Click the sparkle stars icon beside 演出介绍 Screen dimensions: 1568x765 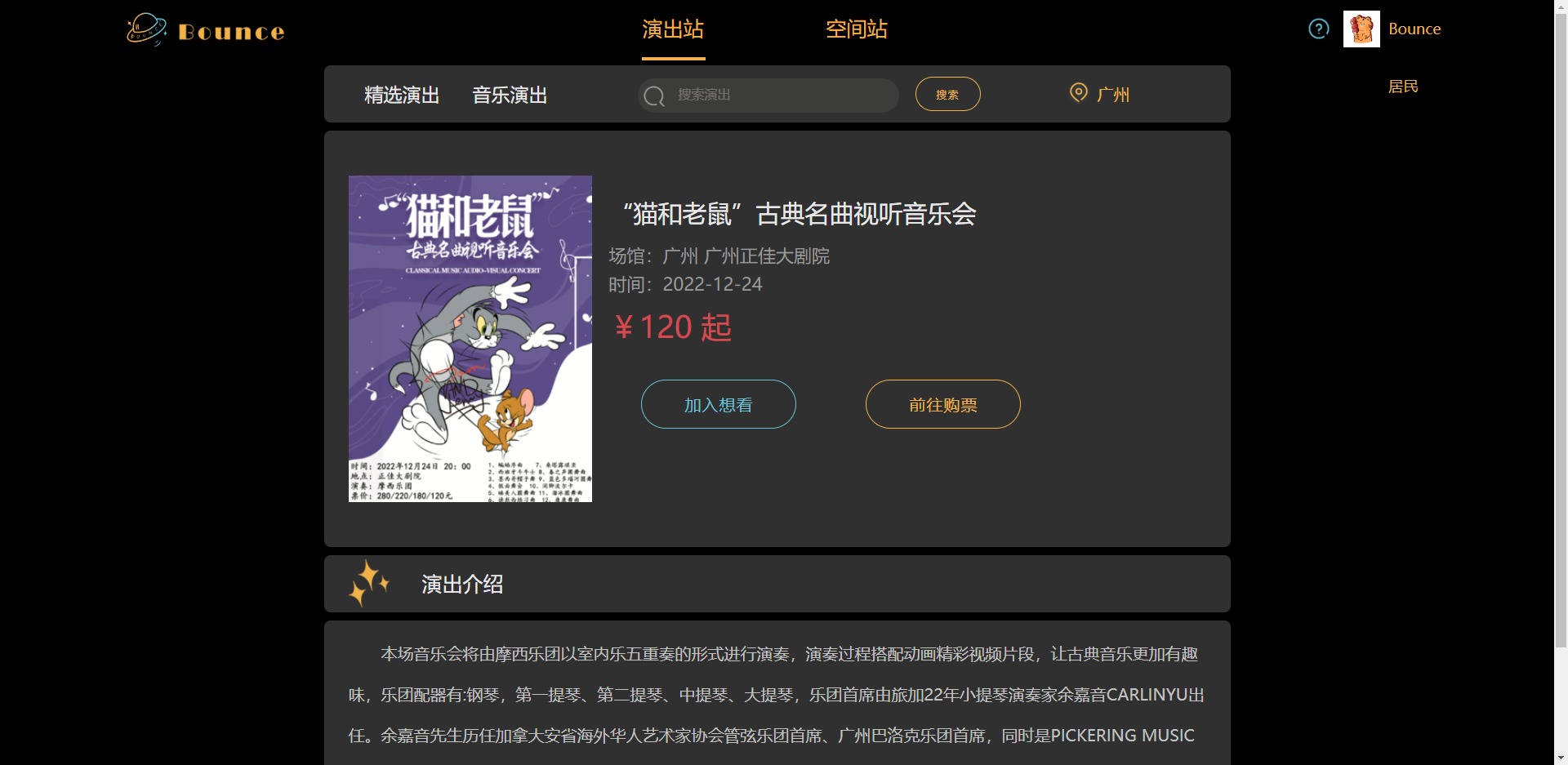pyautogui.click(x=369, y=583)
